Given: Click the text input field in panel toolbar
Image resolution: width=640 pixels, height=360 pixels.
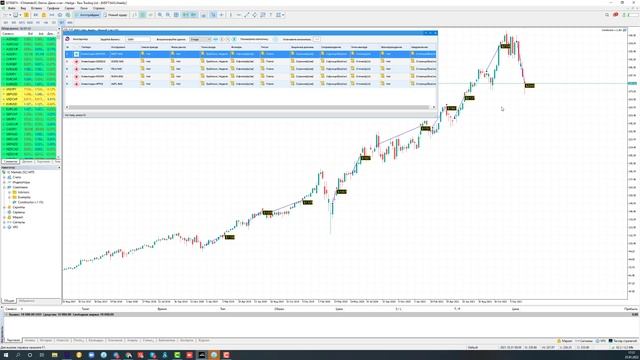Looking at the screenshot, I should coord(138,40).
